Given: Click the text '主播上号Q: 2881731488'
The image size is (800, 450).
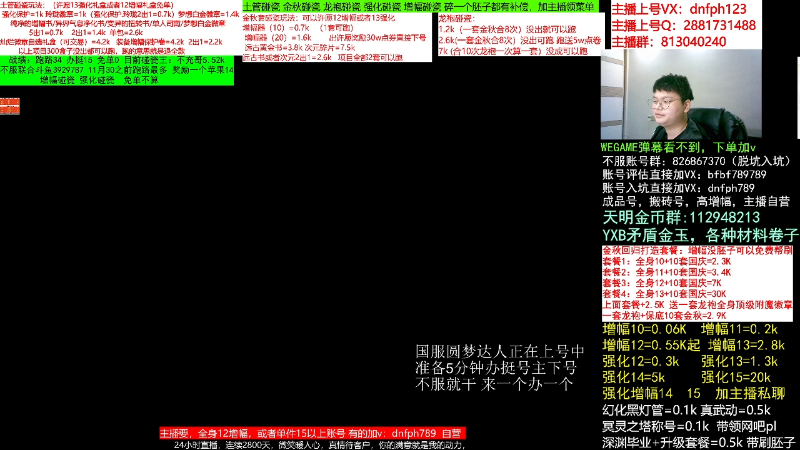Looking at the screenshot, I should [x=684, y=26].
